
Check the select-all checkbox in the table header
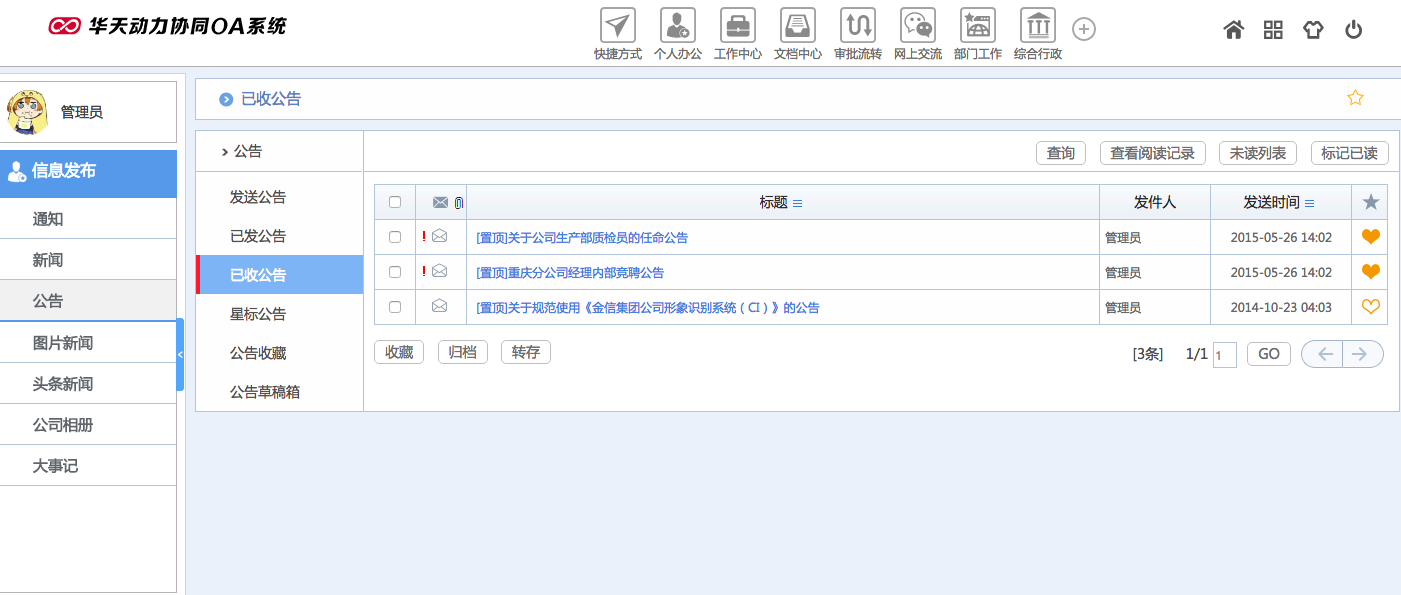(x=394, y=201)
